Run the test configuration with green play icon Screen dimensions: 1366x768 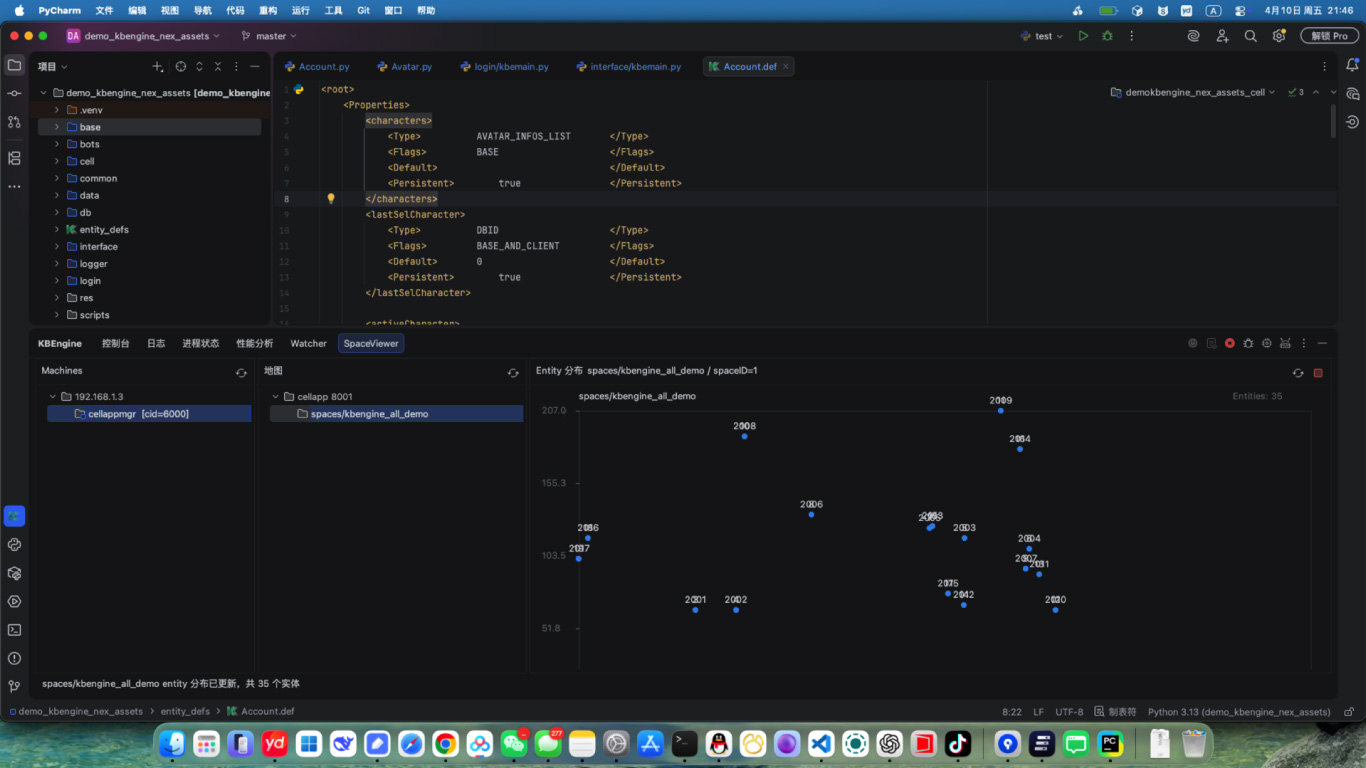point(1083,35)
